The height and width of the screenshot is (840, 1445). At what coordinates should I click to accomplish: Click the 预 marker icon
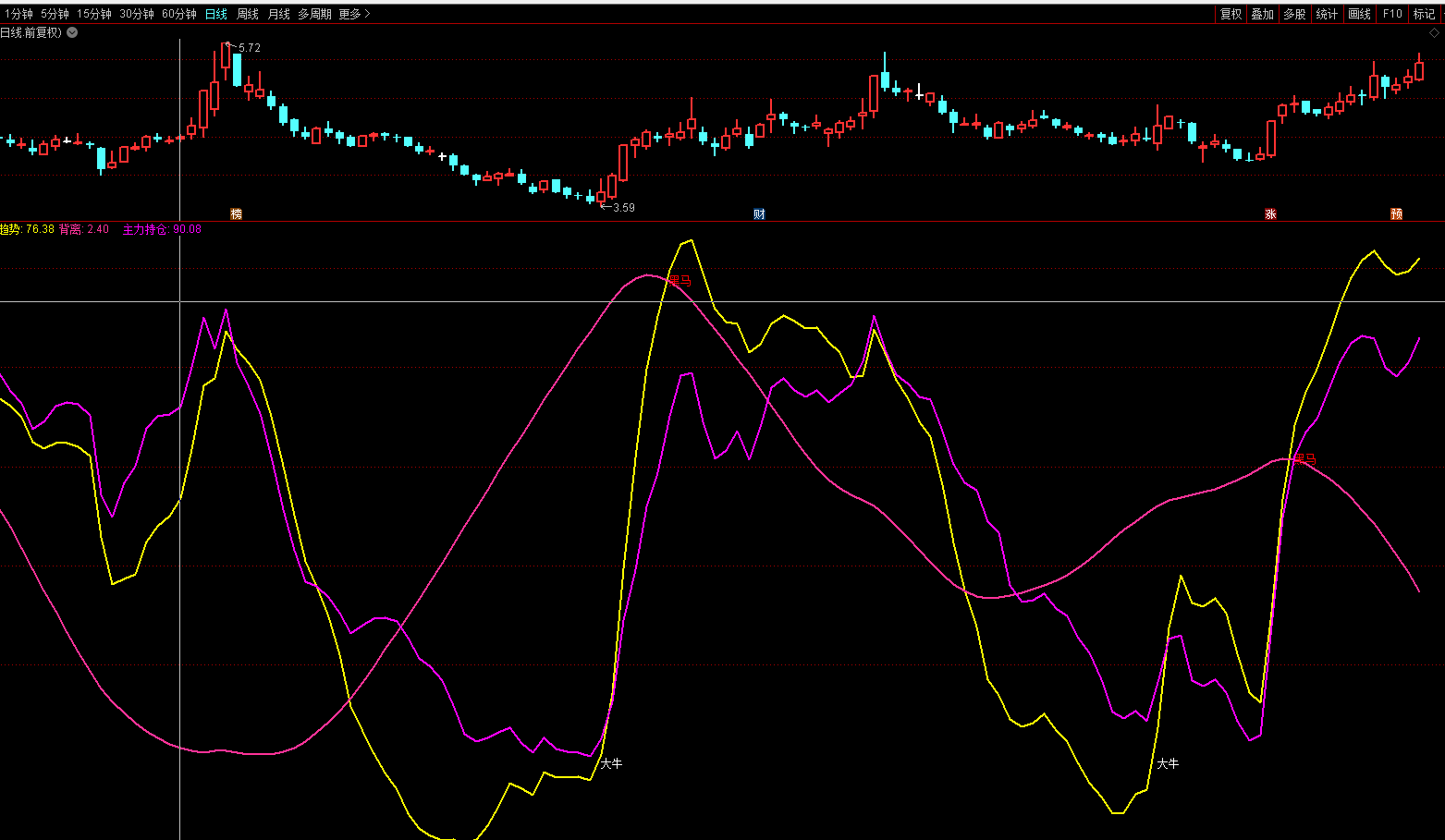click(x=1396, y=213)
